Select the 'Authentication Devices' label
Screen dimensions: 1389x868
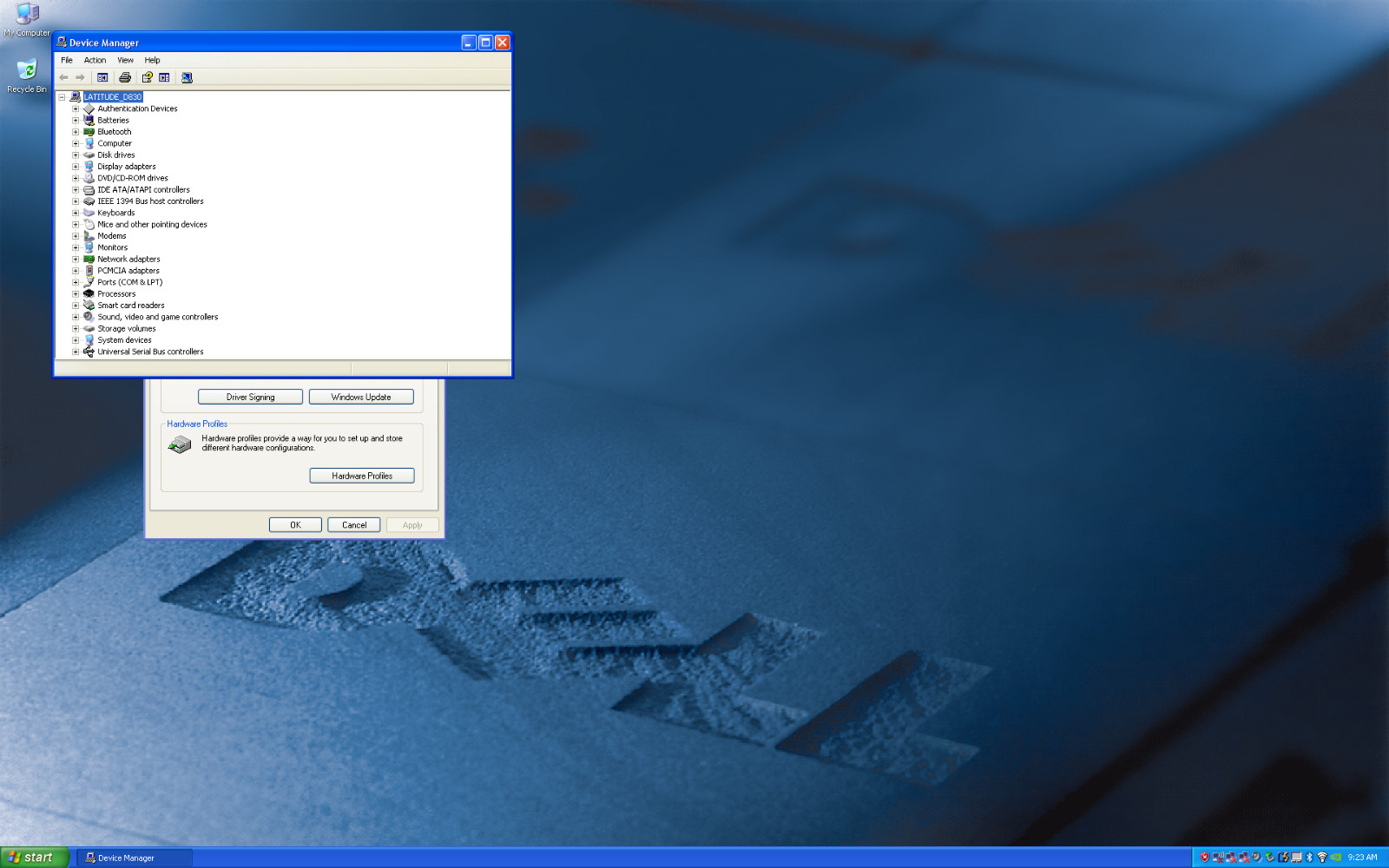pyautogui.click(x=137, y=108)
